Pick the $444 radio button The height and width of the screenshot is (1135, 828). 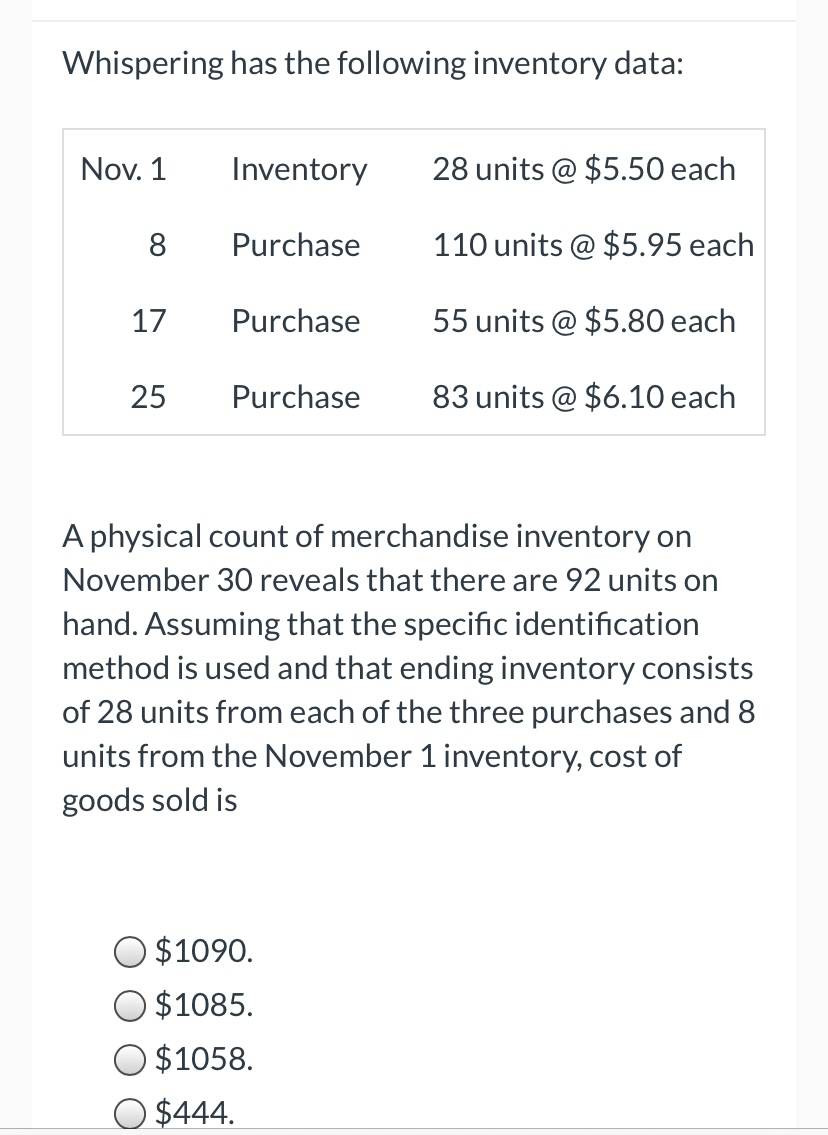tap(130, 1113)
